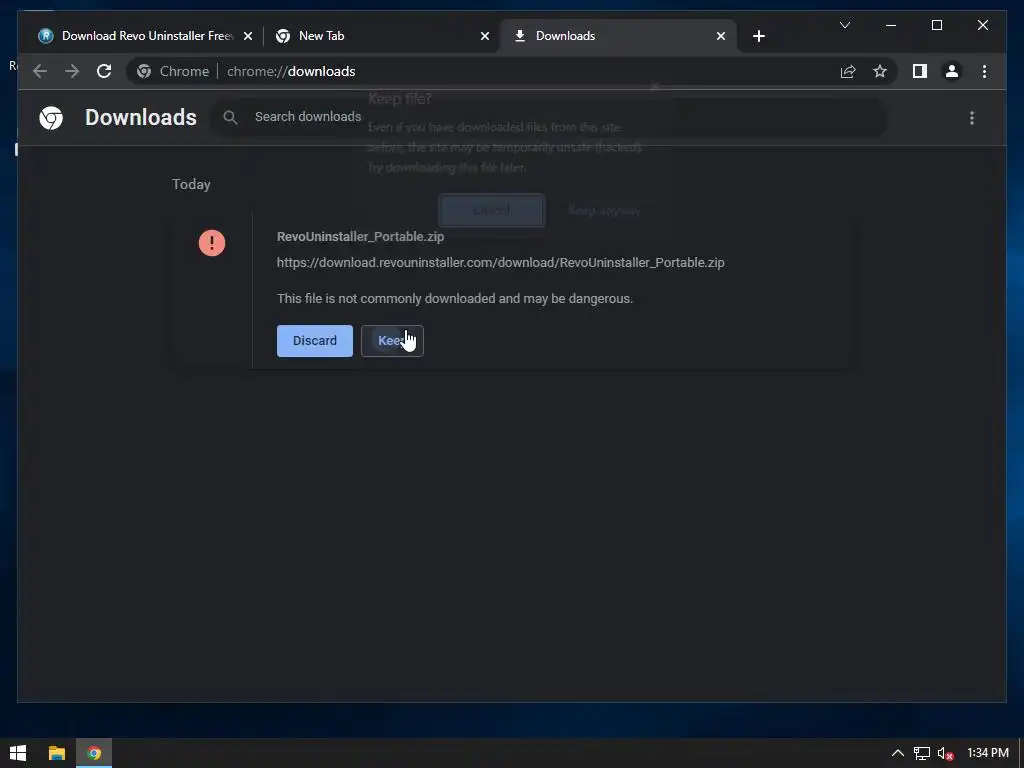The image size is (1024, 768).
Task: Go forward to next page
Action: point(72,71)
